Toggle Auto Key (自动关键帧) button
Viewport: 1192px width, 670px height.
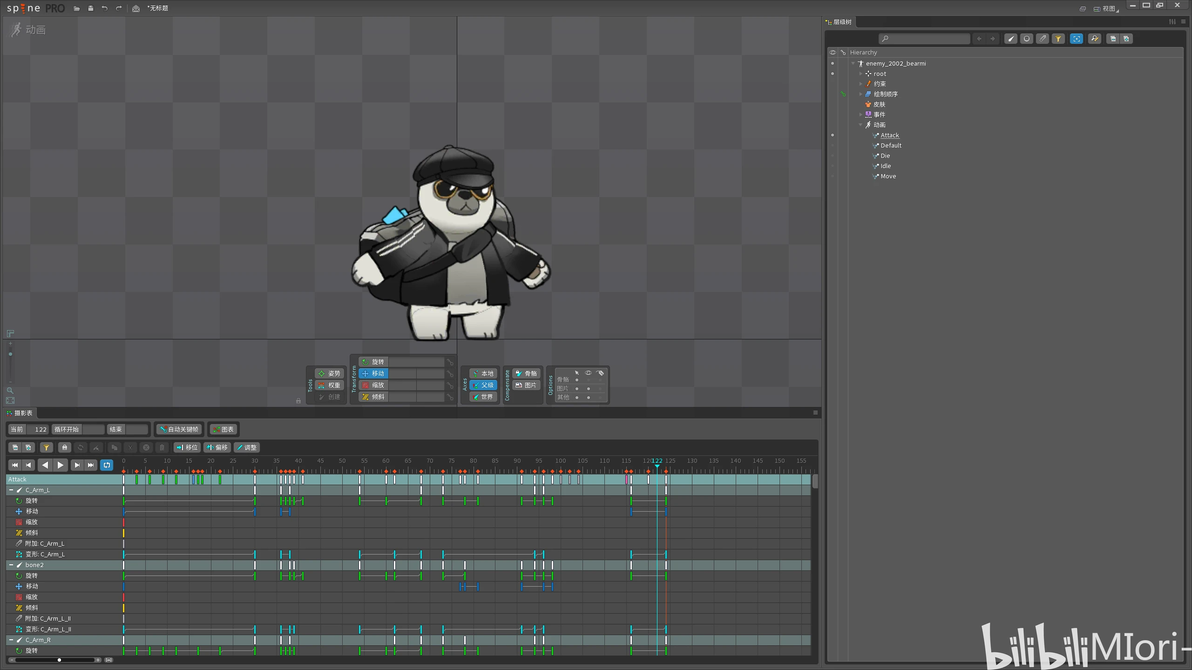[179, 429]
